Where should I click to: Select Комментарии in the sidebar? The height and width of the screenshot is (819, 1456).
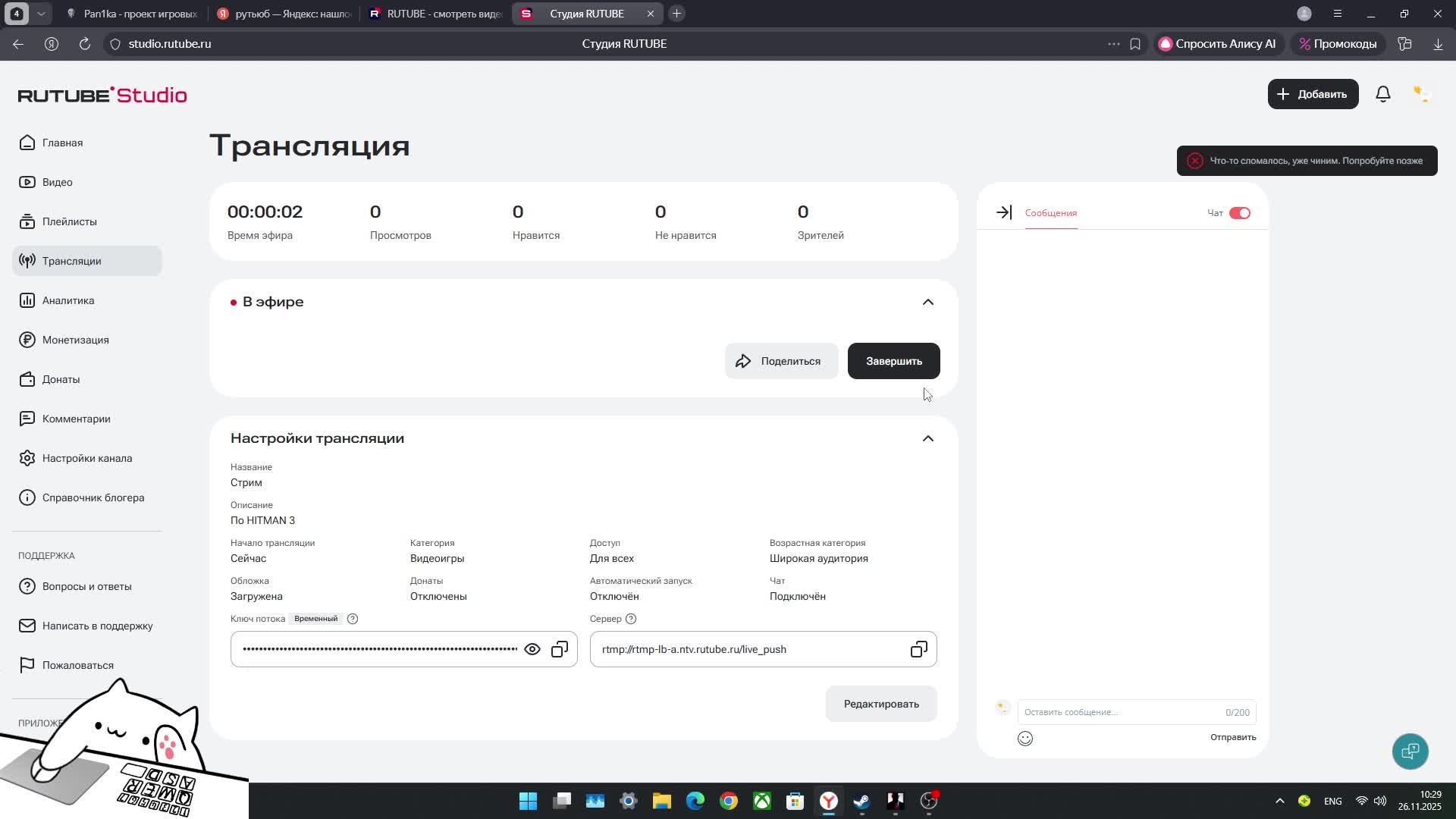pyautogui.click(x=76, y=419)
